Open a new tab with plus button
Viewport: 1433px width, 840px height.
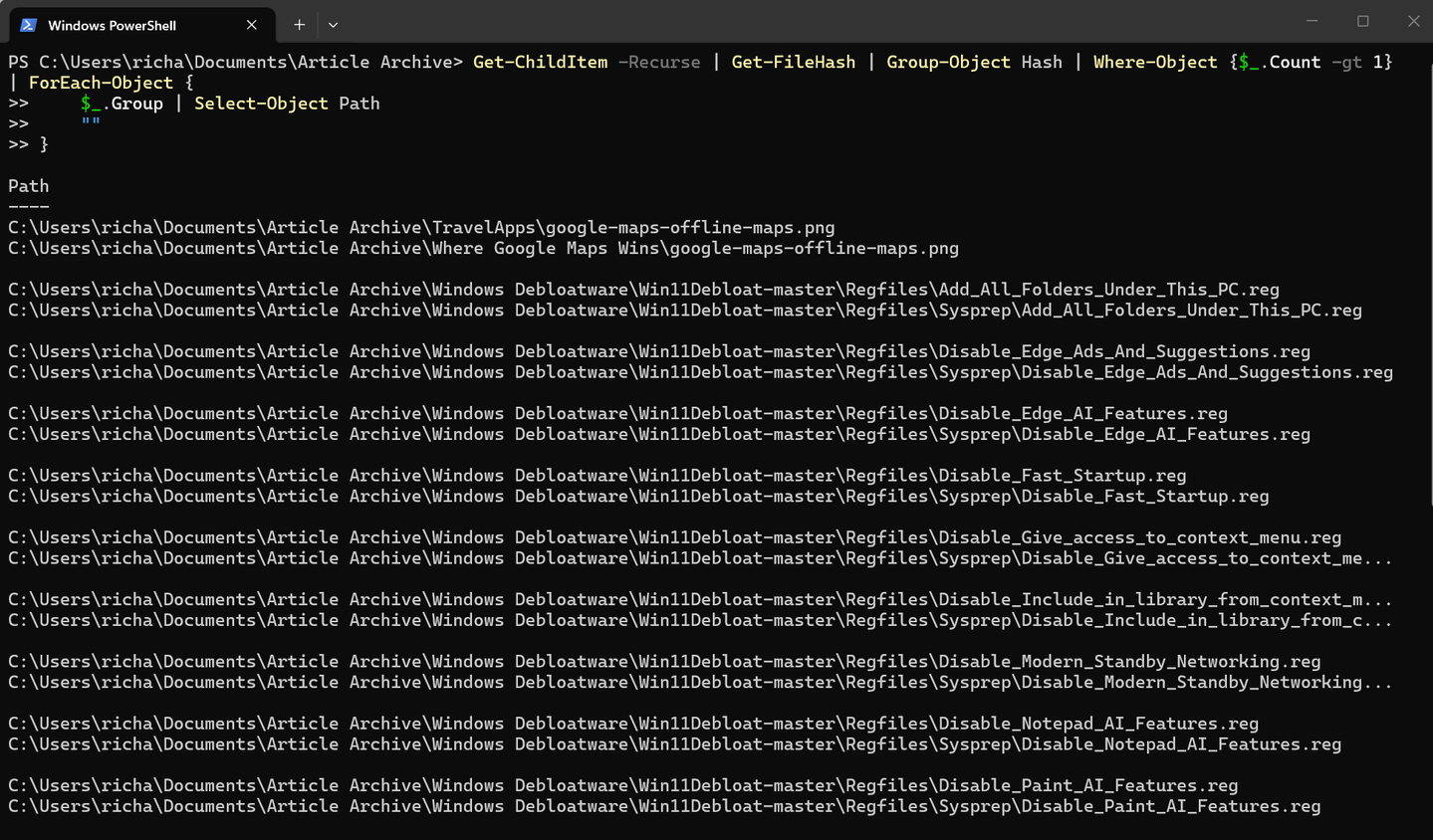coord(299,25)
